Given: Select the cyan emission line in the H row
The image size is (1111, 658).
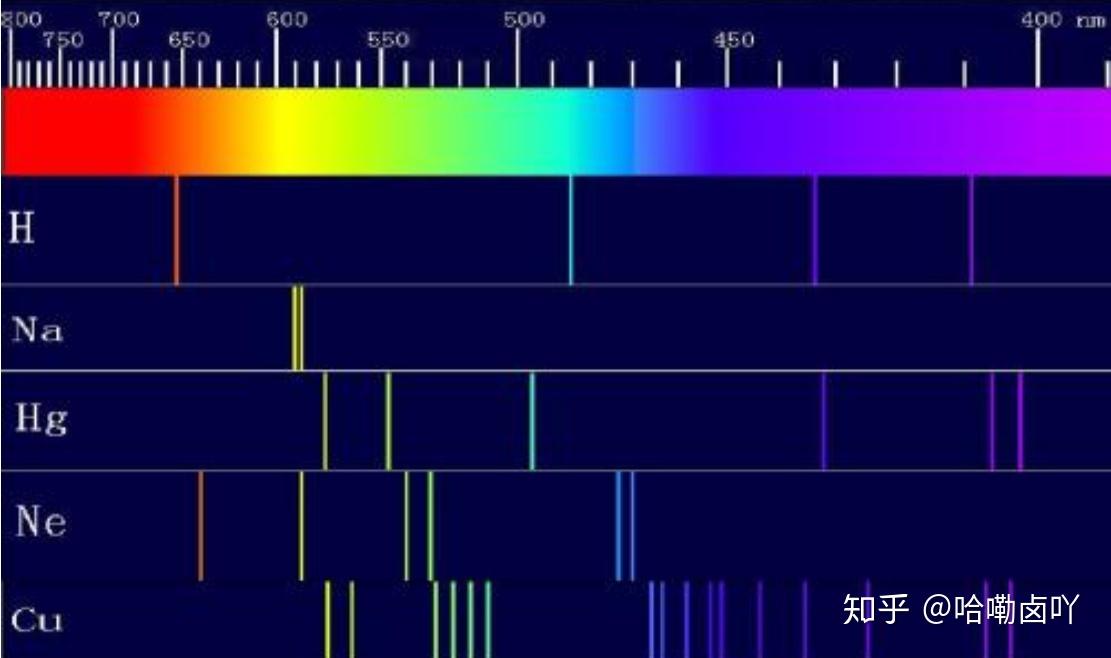Looking at the screenshot, I should pyautogui.click(x=571, y=230).
